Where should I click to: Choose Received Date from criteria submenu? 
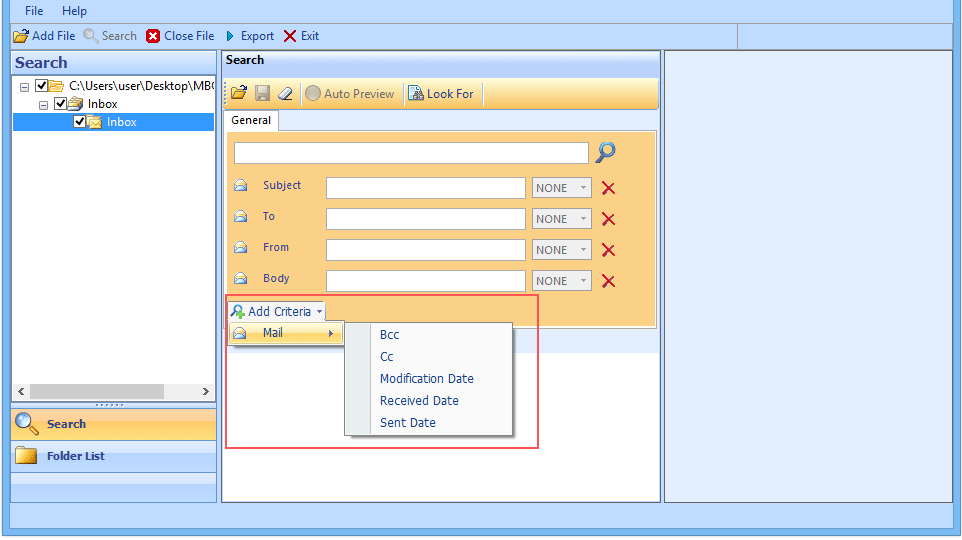click(x=419, y=401)
